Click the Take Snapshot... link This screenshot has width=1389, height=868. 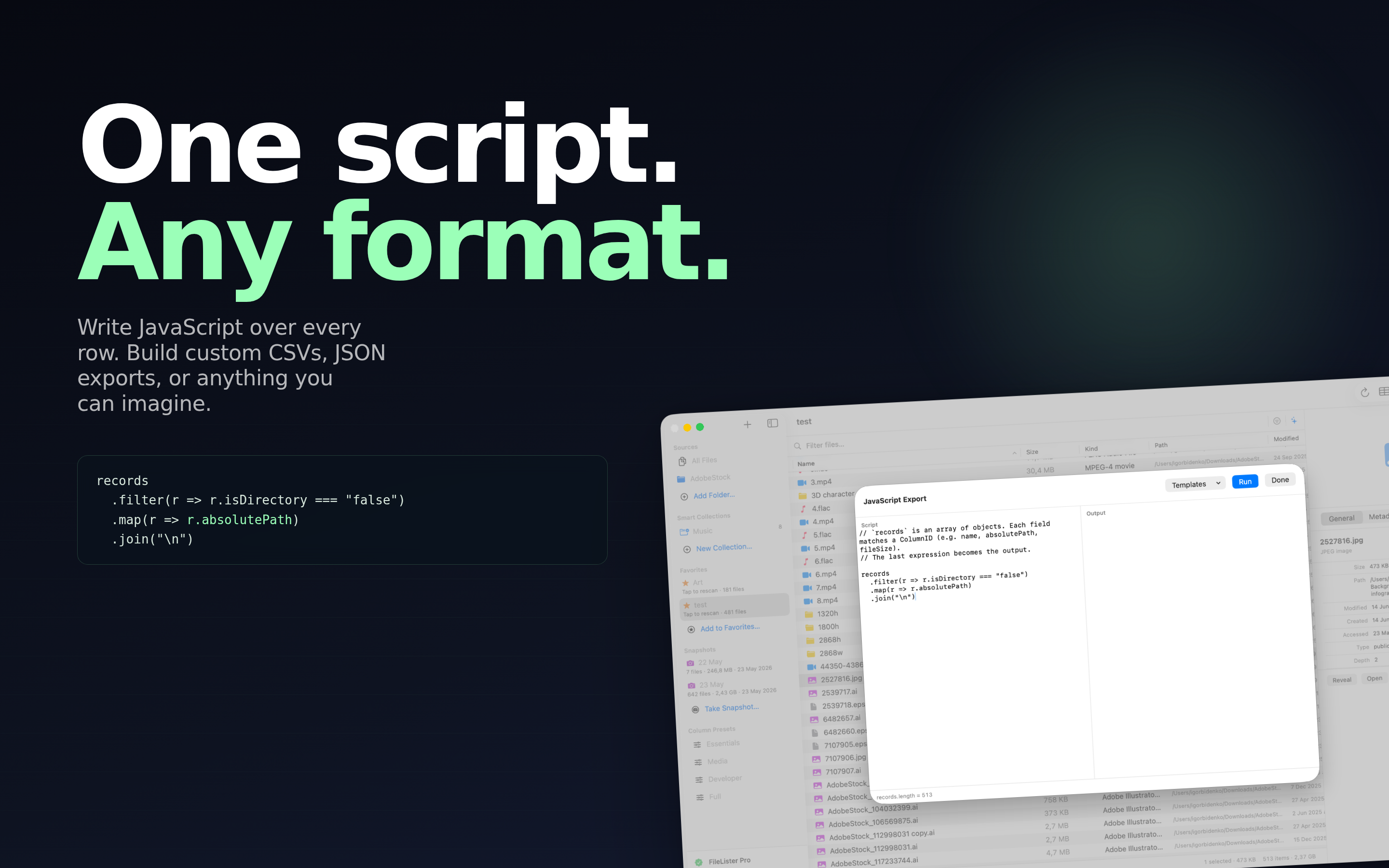click(x=732, y=708)
